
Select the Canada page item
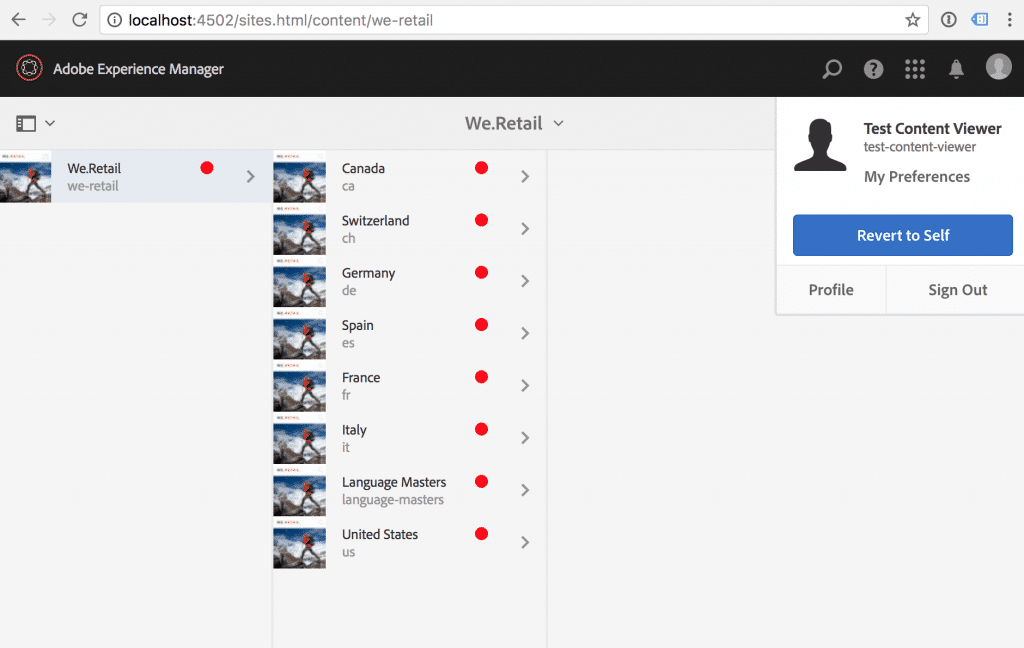click(409, 176)
